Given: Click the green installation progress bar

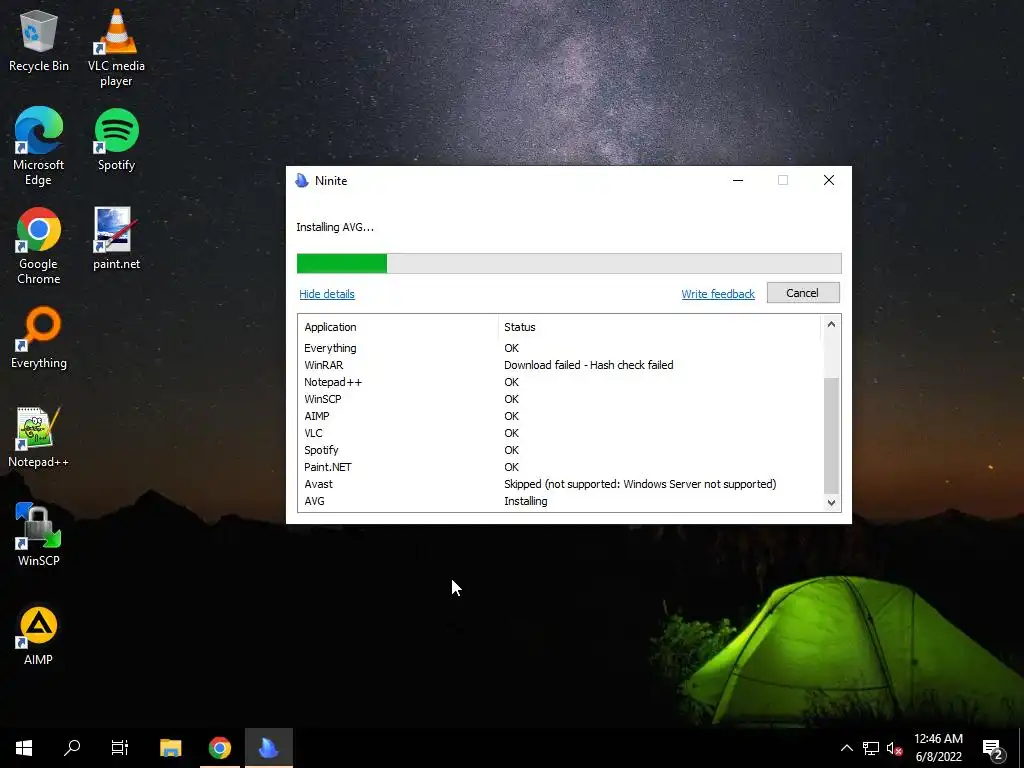Looking at the screenshot, I should click(342, 263).
